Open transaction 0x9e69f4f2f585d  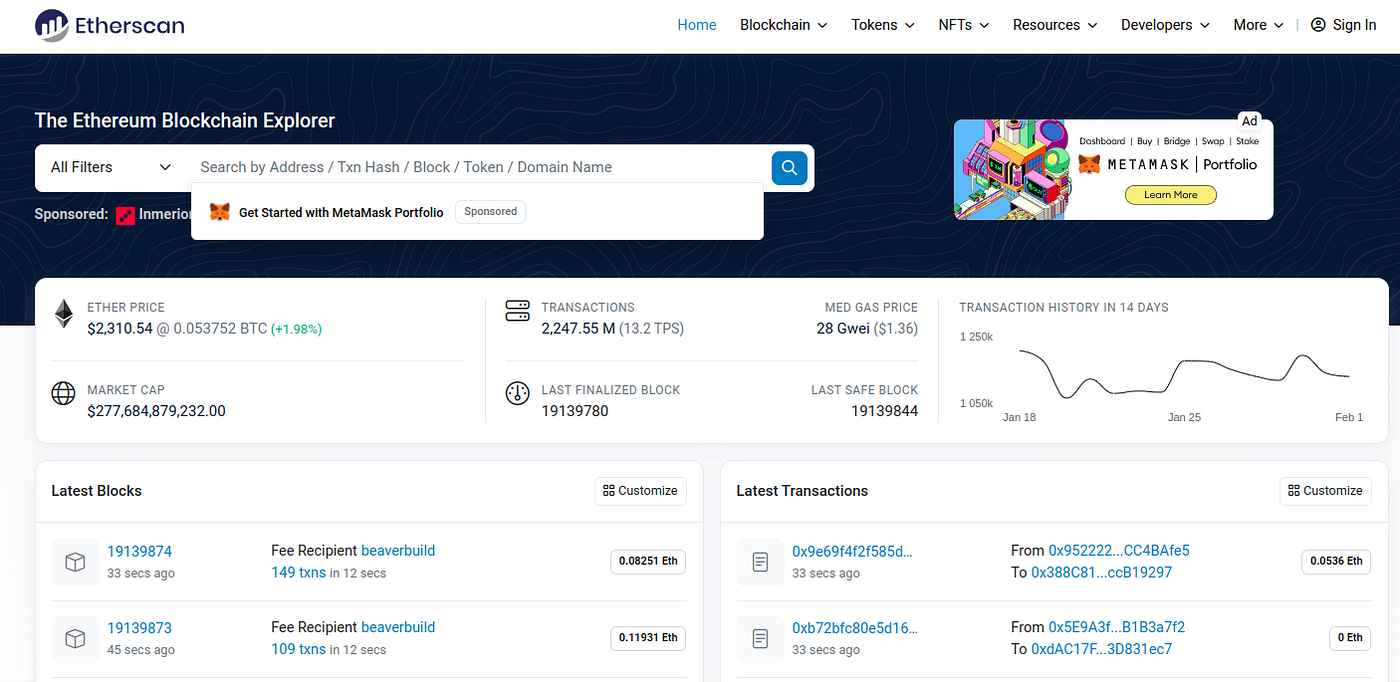click(x=853, y=551)
